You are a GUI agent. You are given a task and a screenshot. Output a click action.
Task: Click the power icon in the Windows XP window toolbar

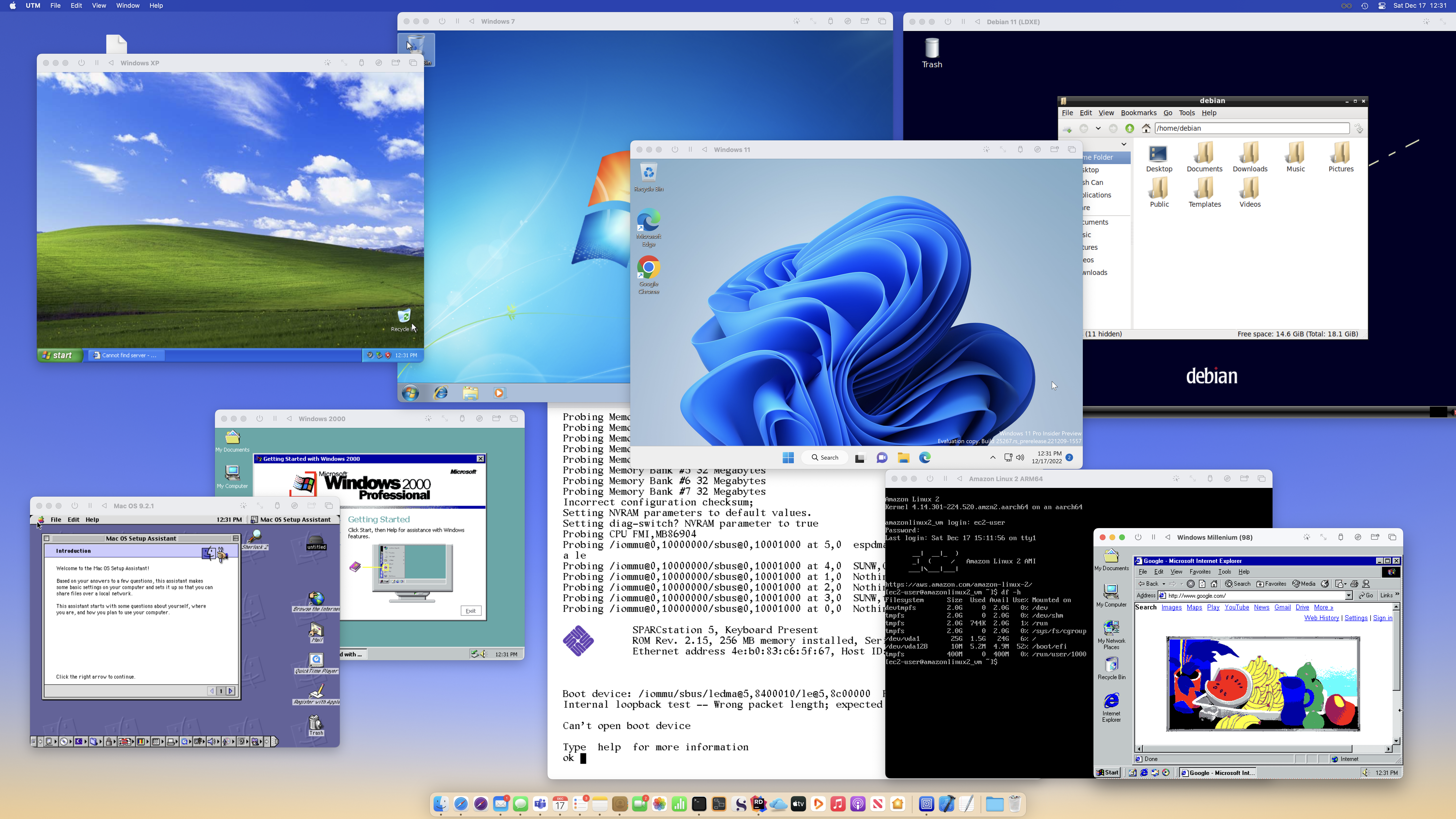pyautogui.click(x=81, y=63)
